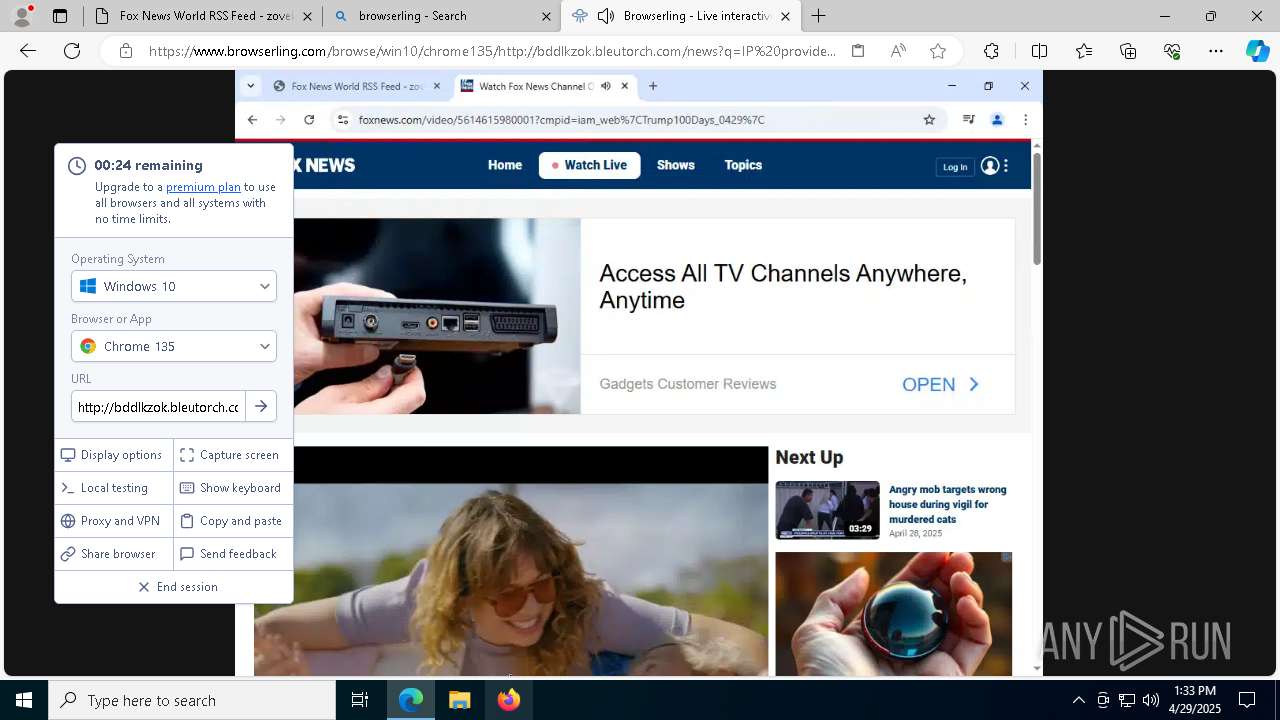1280x720 pixels.
Task: Click Show keyboard option
Action: pyautogui.click(x=231, y=488)
